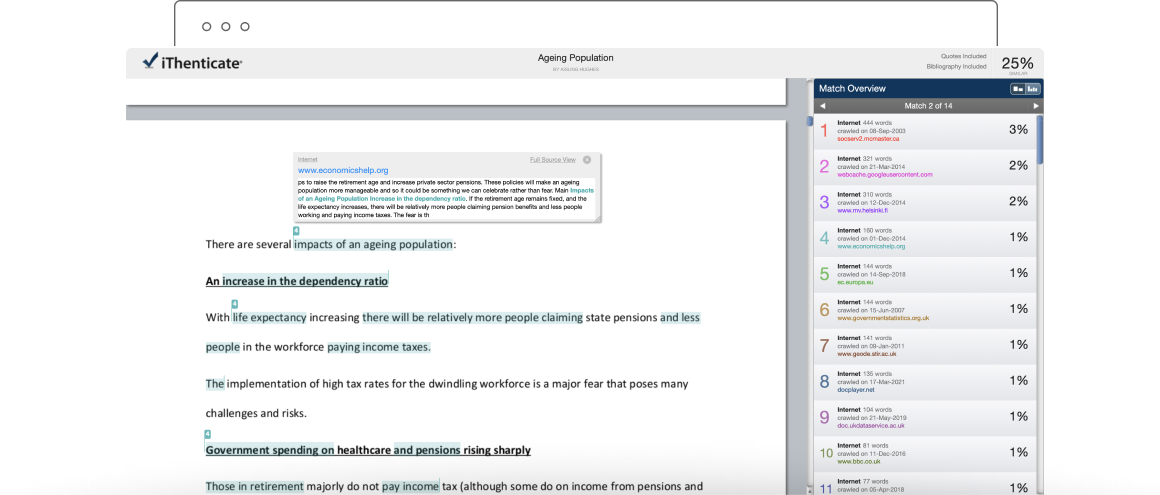Screen dimensions: 1160x495
Task: Click the Match Overview panel header
Action: pos(928,89)
